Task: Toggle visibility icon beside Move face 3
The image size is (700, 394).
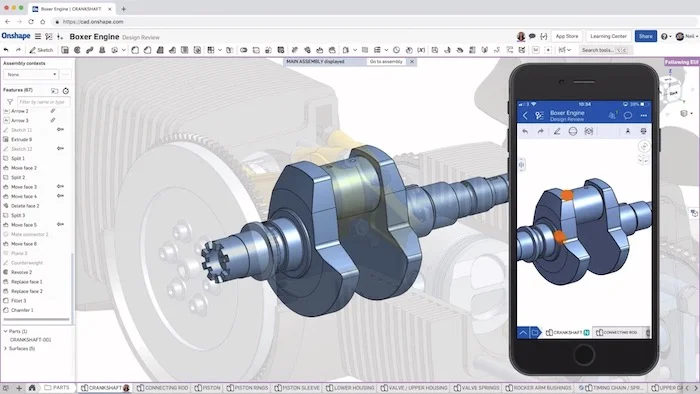Action: 60,187
